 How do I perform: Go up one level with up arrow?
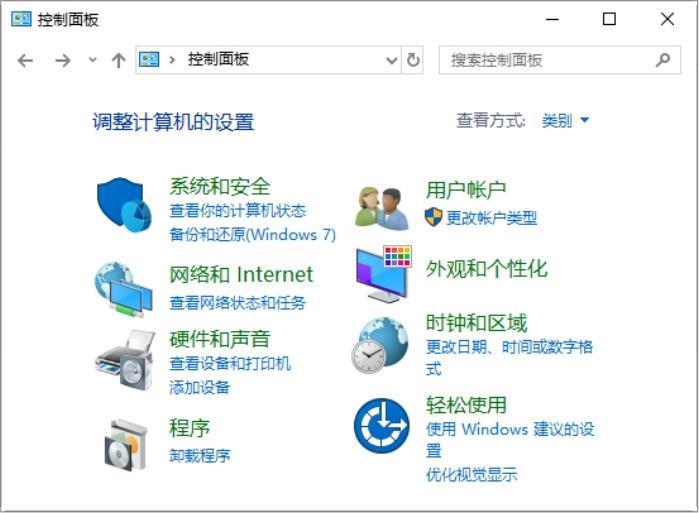point(119,60)
